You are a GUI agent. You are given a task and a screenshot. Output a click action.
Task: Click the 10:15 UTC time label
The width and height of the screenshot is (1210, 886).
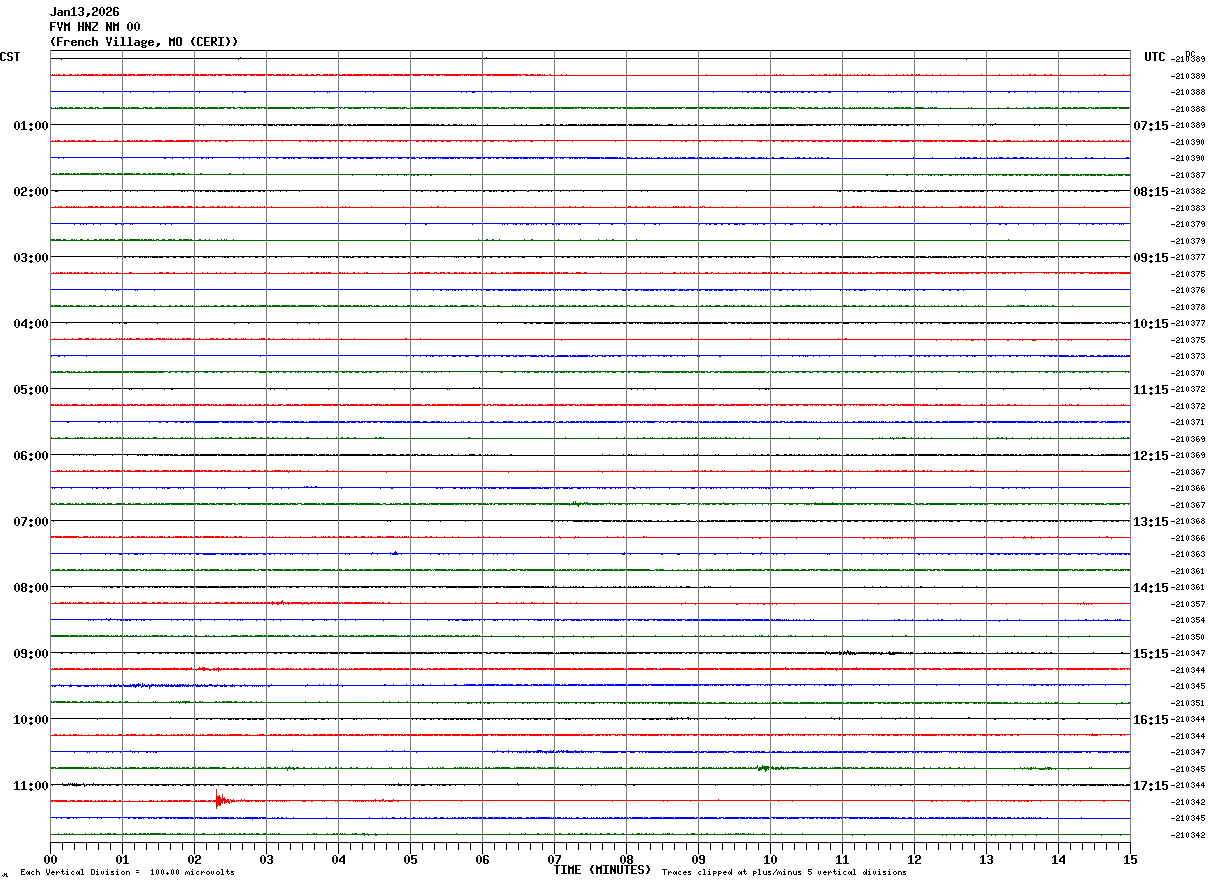tap(1151, 323)
